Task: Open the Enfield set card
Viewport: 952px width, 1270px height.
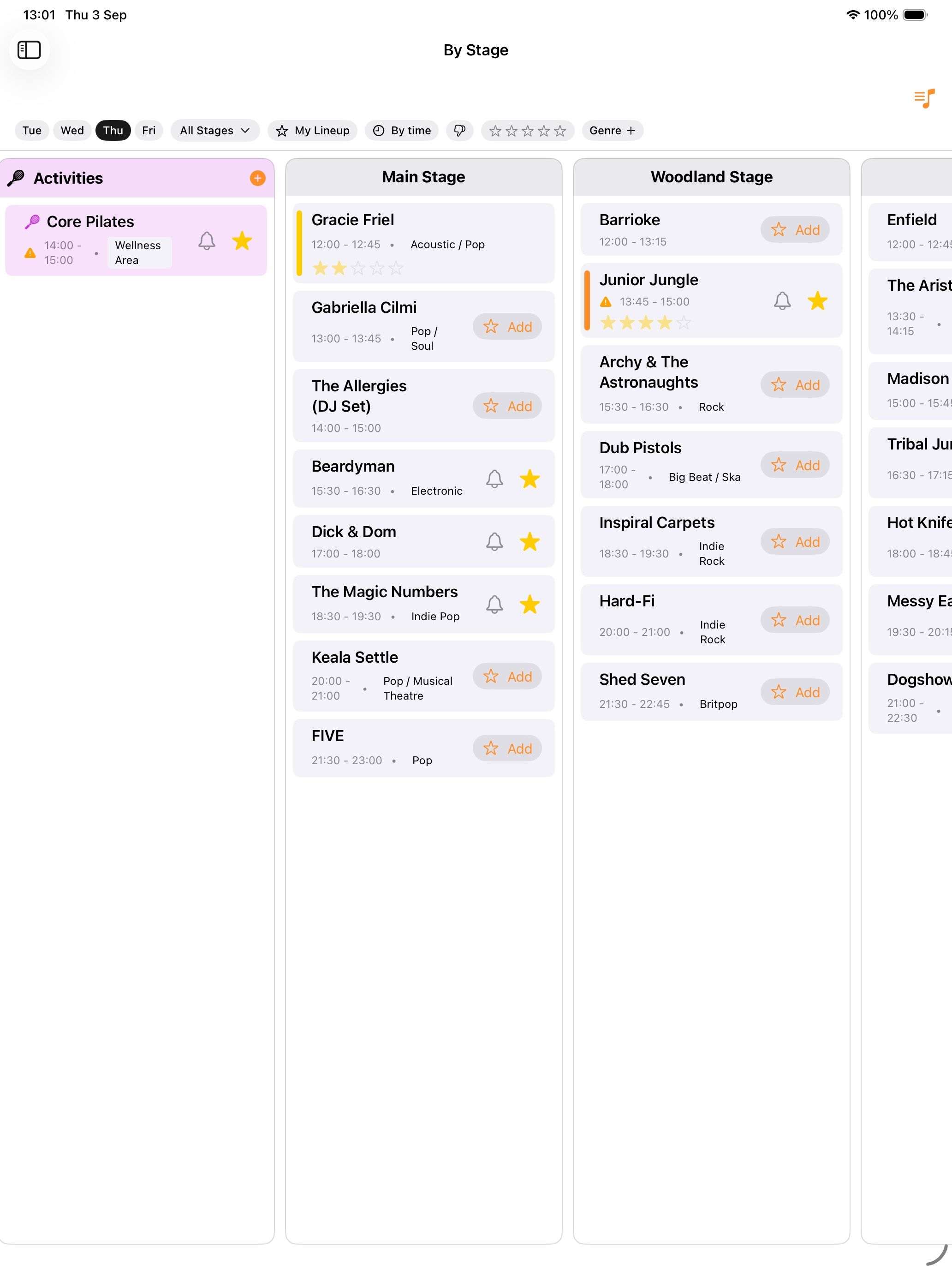Action: point(910,232)
